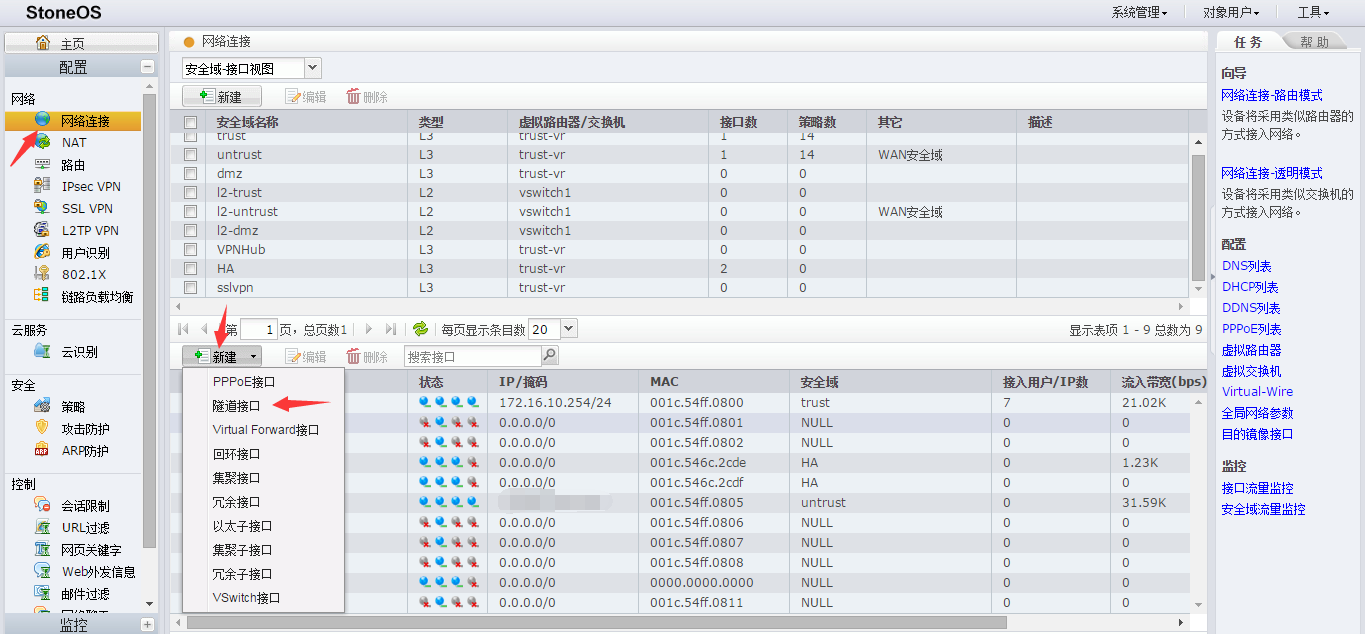
Task: Select 网页关键字 in the sidebar
Action: [91, 550]
